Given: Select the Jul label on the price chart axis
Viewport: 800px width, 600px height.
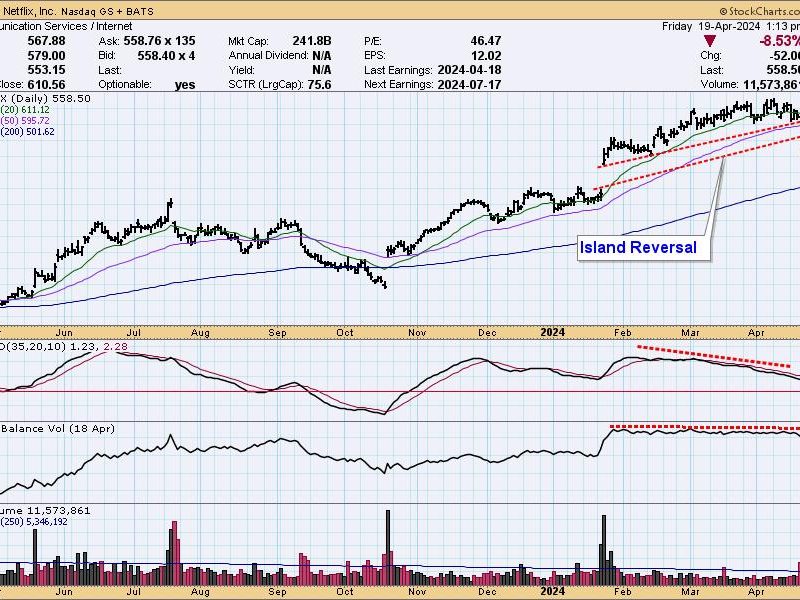Looking at the screenshot, I should pos(134,333).
